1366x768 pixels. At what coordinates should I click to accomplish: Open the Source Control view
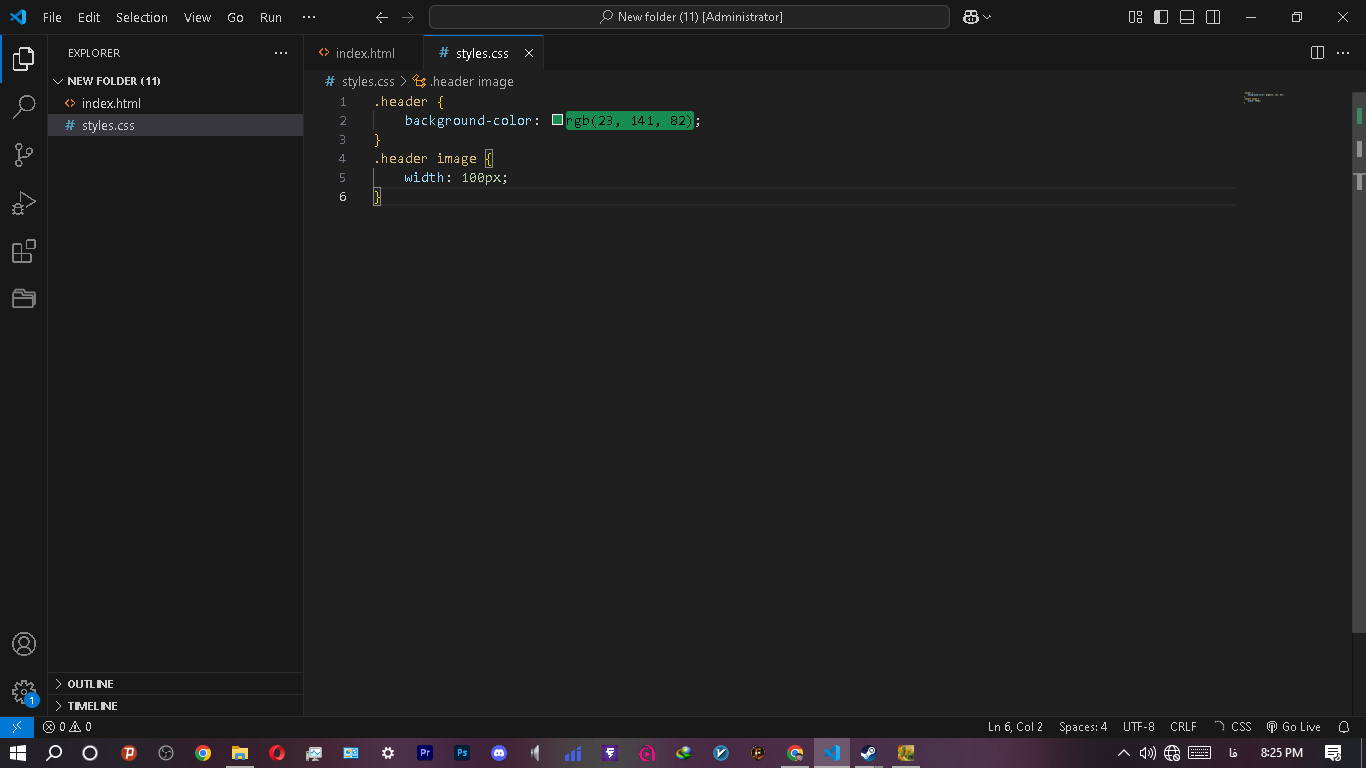pos(24,154)
